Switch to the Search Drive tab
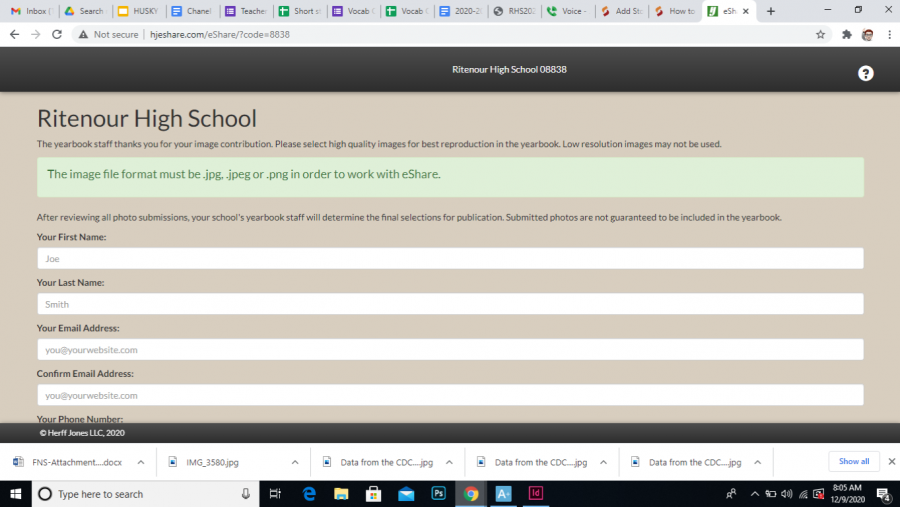900x507 pixels. (85, 11)
